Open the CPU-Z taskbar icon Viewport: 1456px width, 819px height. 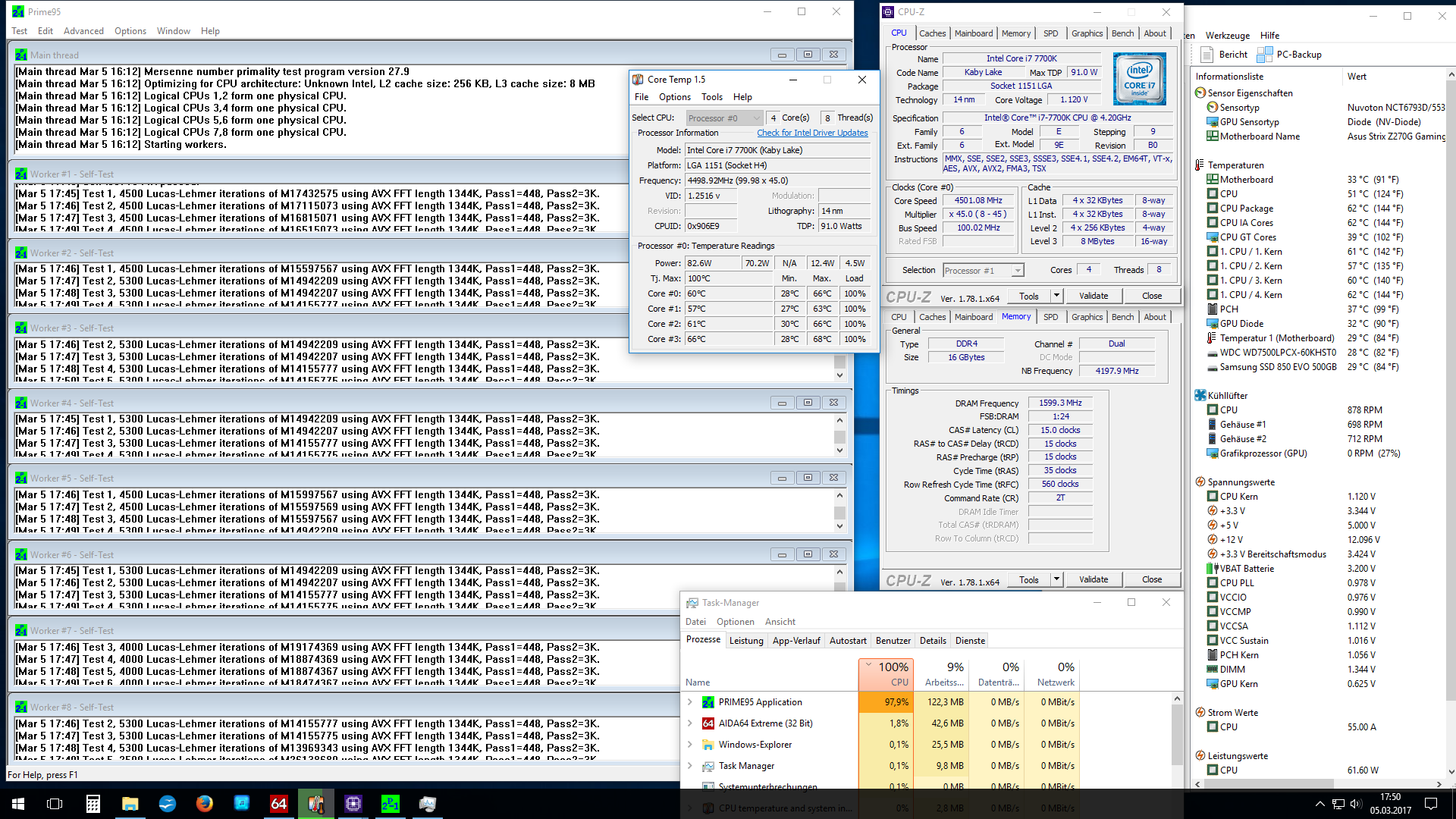[x=353, y=804]
